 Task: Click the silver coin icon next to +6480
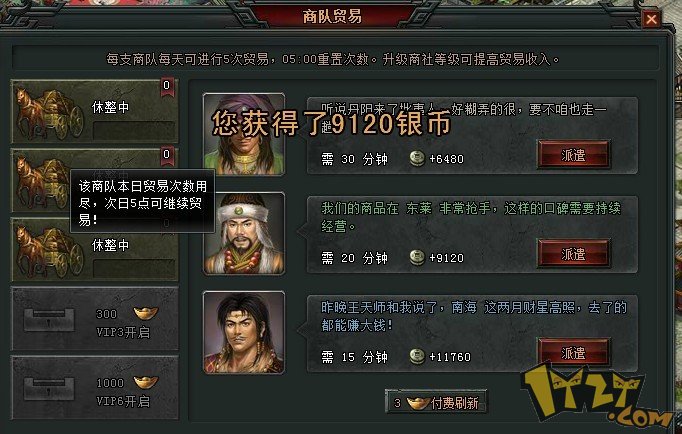pyautogui.click(x=417, y=158)
